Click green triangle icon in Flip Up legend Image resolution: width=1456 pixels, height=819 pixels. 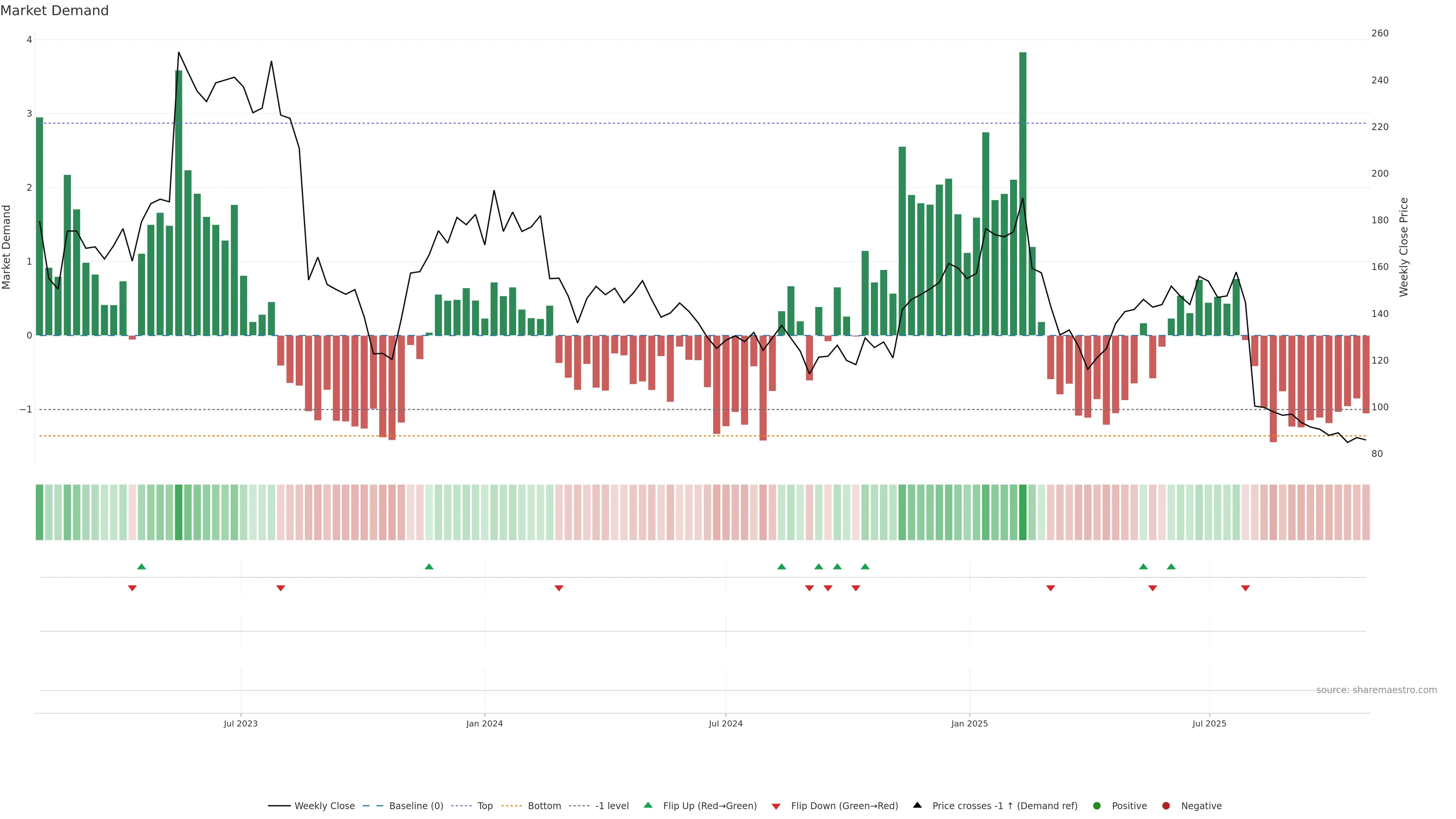(x=648, y=805)
